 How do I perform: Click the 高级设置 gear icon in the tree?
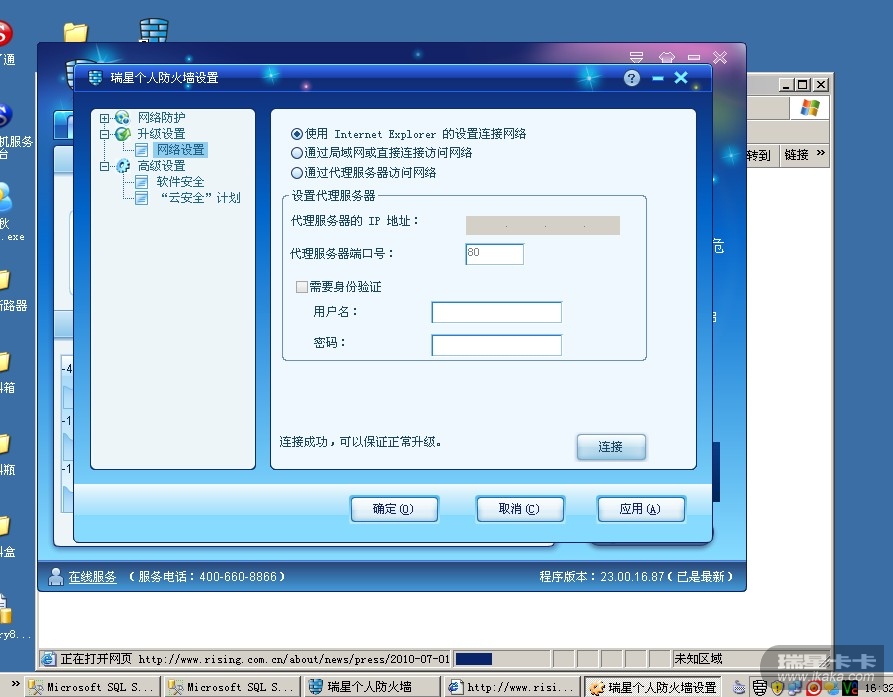(x=122, y=166)
